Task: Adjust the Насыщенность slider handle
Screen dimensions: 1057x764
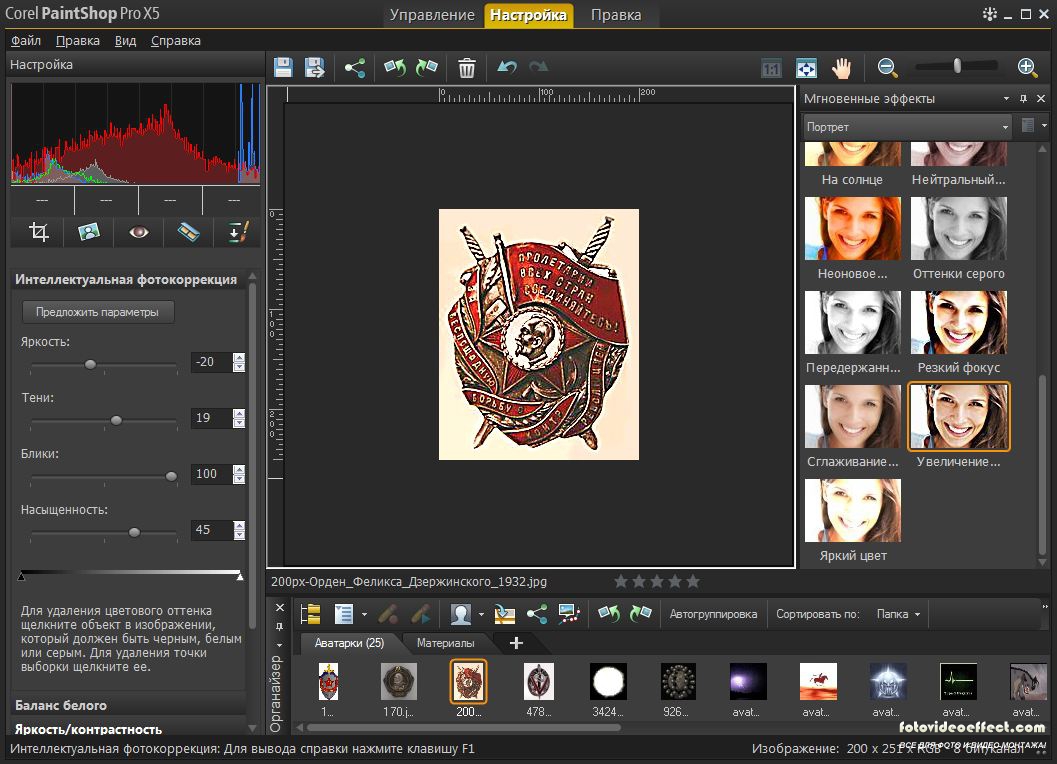Action: [x=134, y=533]
